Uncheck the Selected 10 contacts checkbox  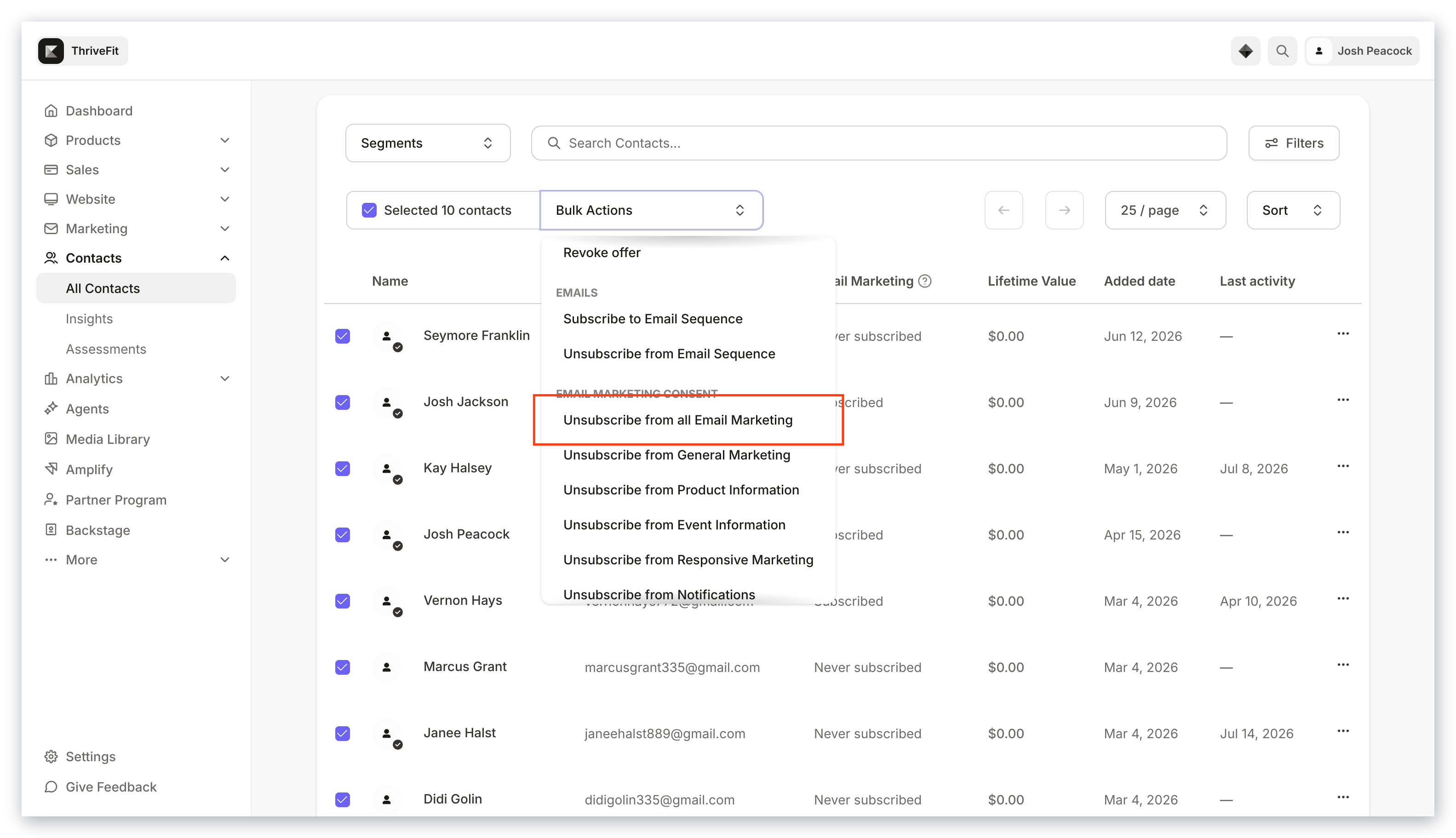[369, 210]
